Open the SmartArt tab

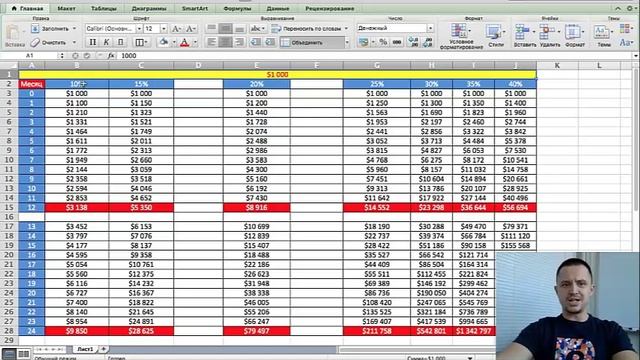coord(195,9)
